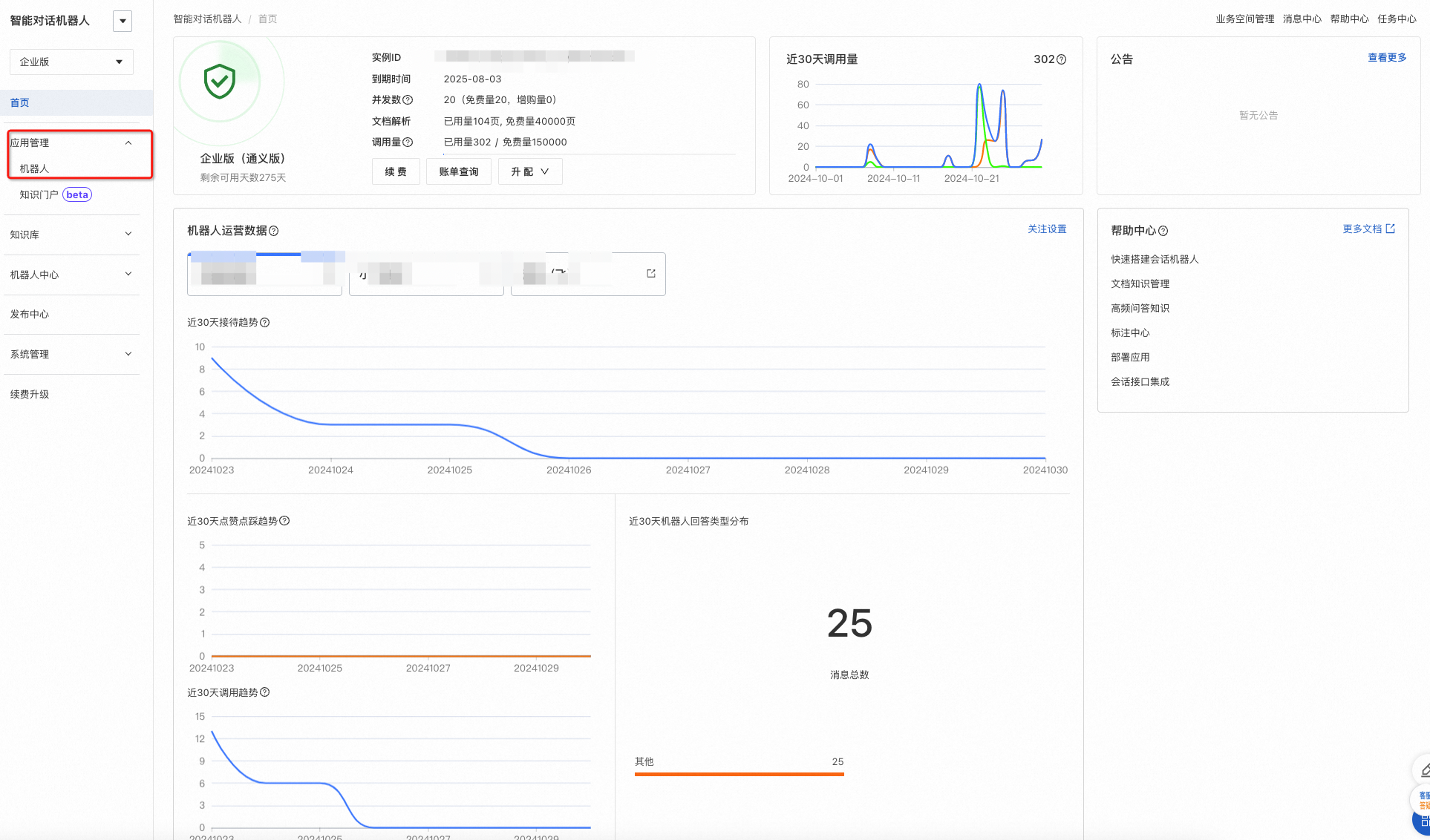Open 消息中心 in top bar
Image resolution: width=1430 pixels, height=840 pixels.
(1302, 19)
